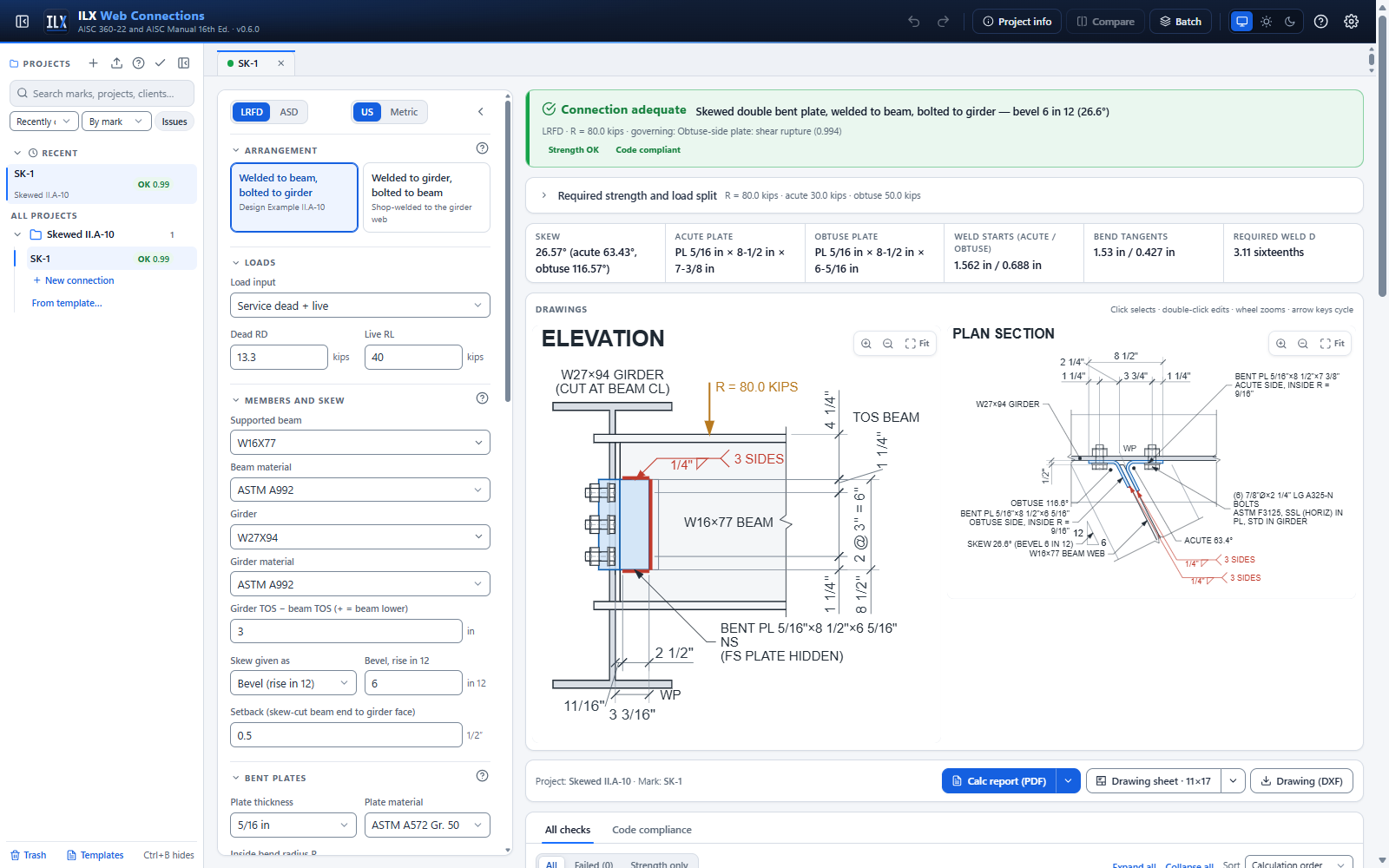This screenshot has height=868, width=1389.
Task: Switch to dark mode moon icon
Action: click(x=1290, y=22)
